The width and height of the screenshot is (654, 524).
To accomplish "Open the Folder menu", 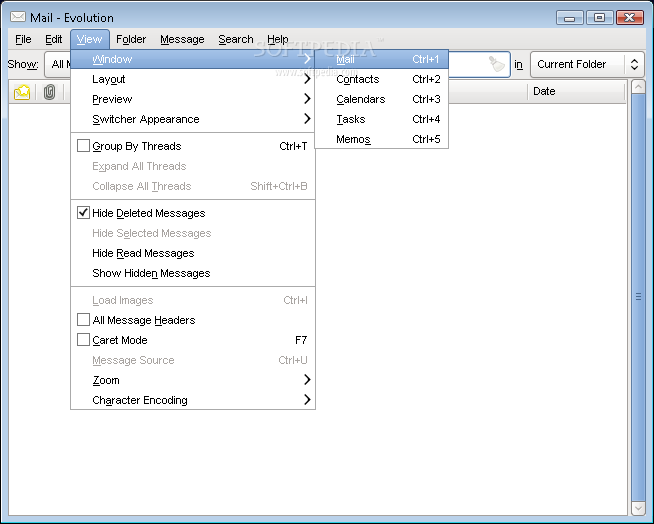I will tap(131, 39).
